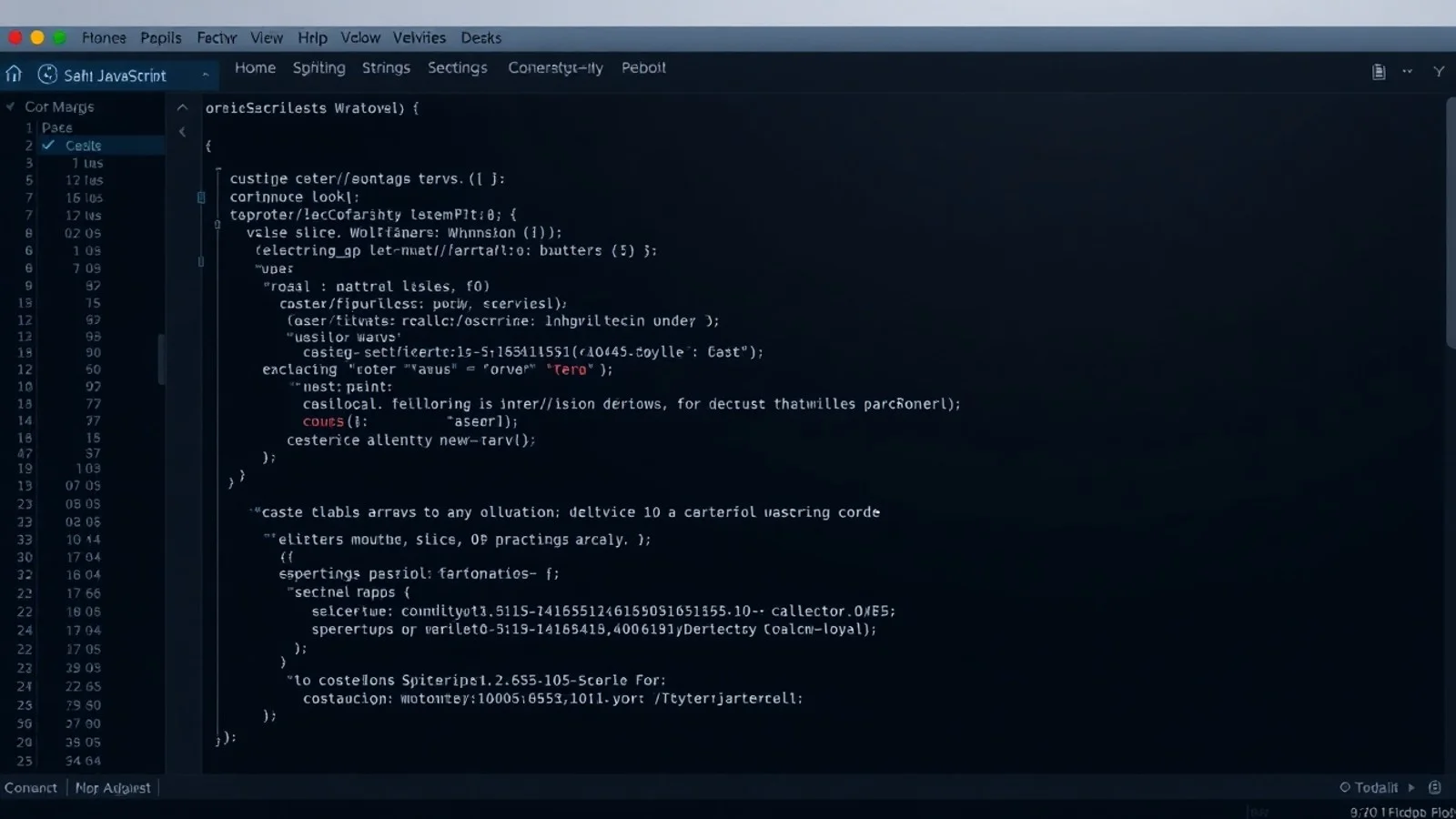The image size is (1456, 819).
Task: Switch to the Sectings tab
Action: click(458, 68)
